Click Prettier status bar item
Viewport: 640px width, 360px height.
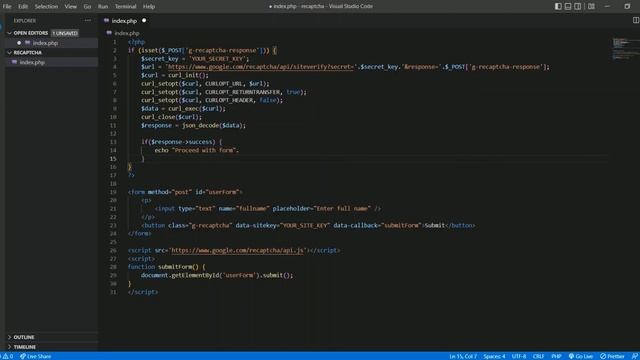coord(612,356)
